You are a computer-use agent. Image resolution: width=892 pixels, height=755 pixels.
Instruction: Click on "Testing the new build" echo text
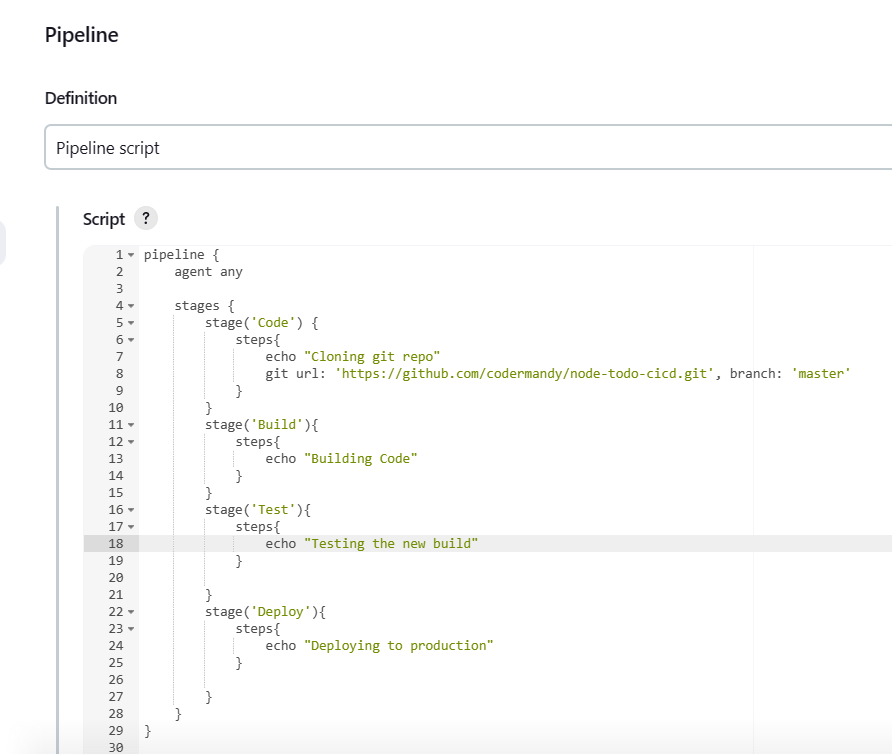[x=391, y=544]
